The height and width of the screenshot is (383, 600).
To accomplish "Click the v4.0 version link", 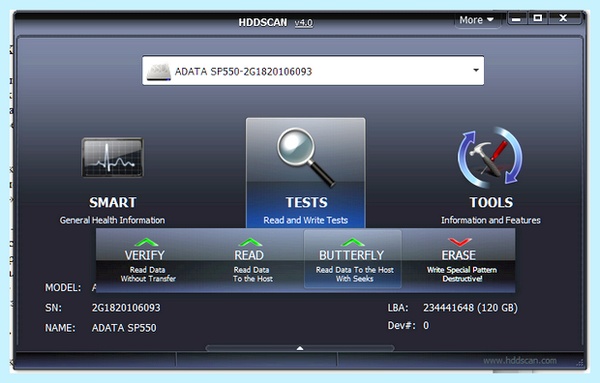I will coord(304,23).
